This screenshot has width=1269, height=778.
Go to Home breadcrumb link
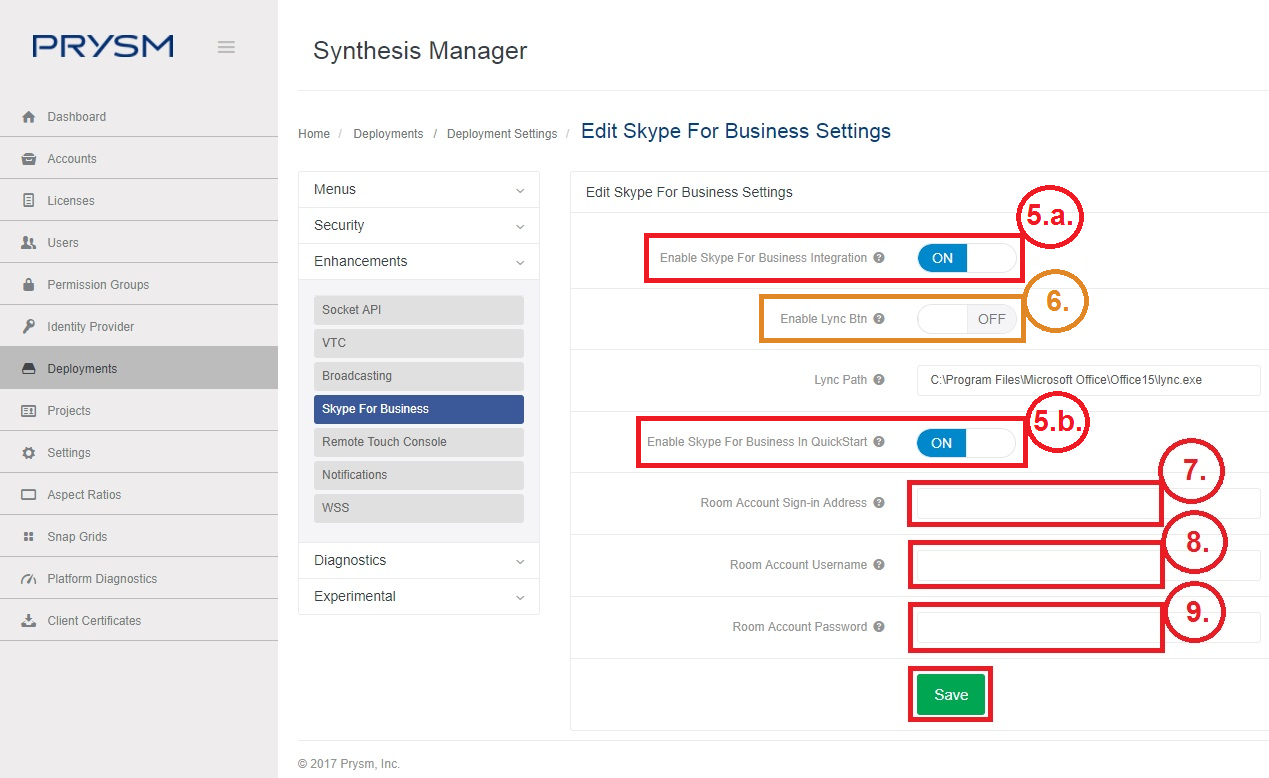pos(314,134)
